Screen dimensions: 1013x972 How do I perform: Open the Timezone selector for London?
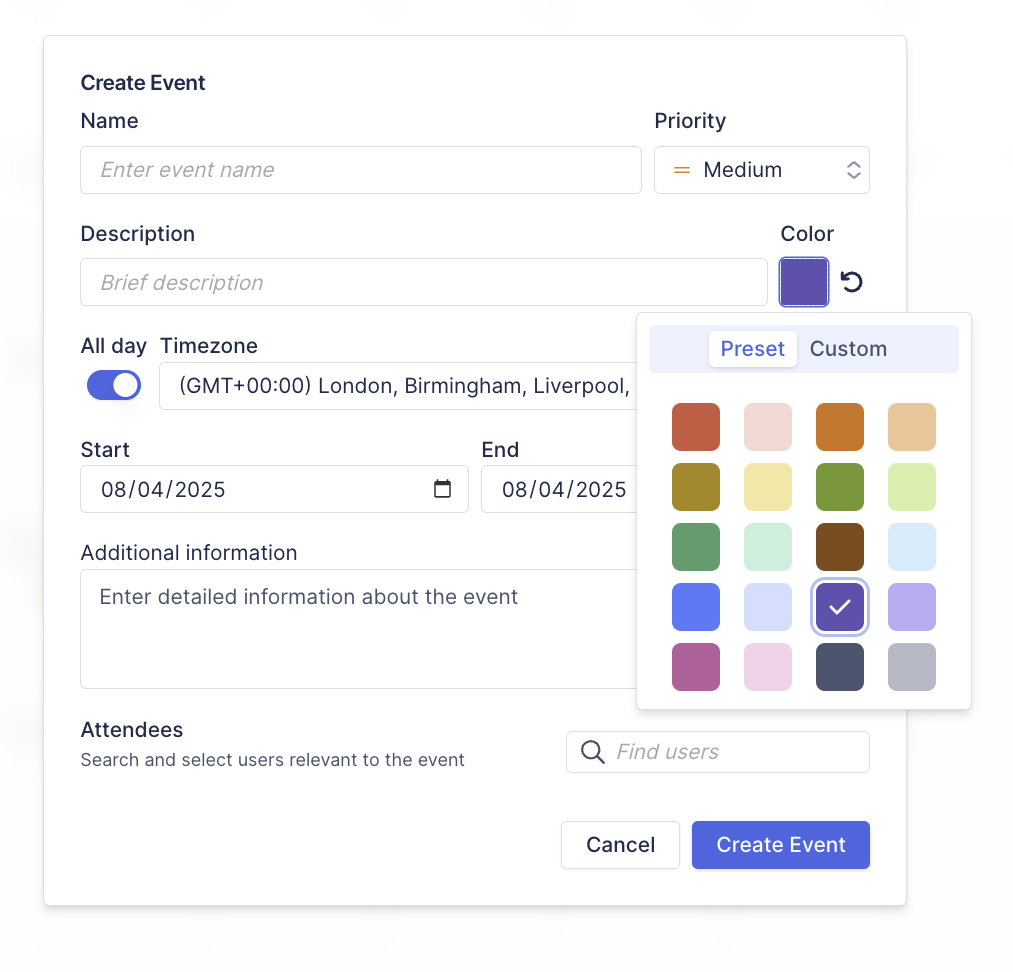(400, 385)
